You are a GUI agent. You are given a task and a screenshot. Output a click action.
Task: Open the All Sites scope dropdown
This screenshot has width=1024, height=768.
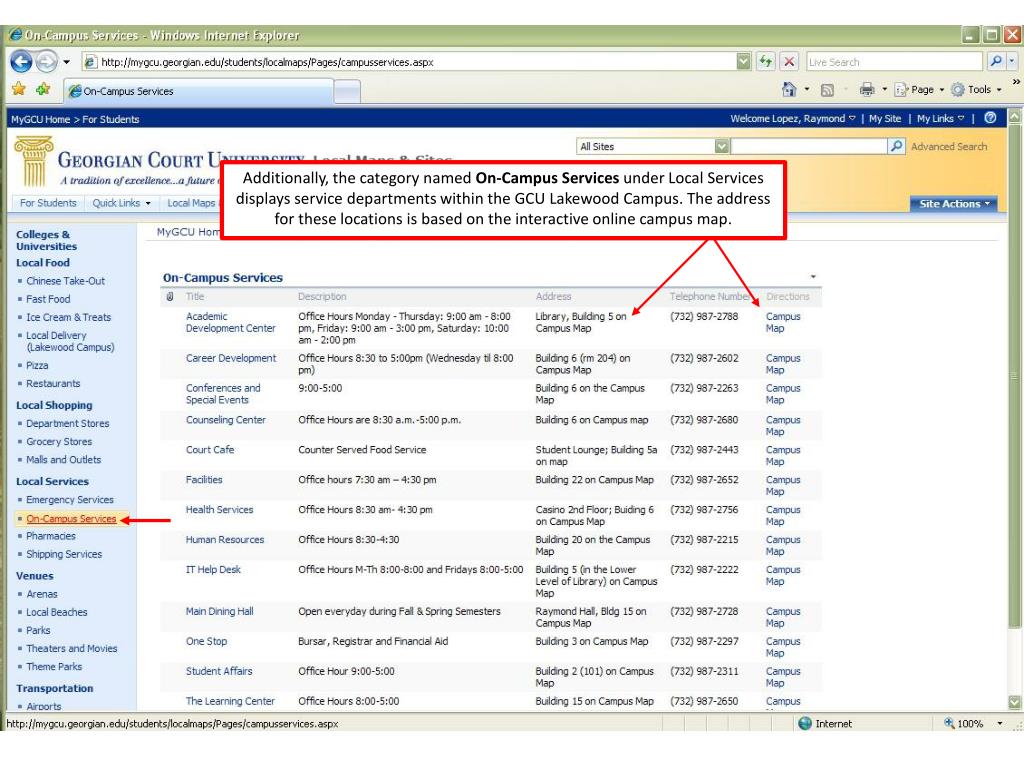coord(721,146)
